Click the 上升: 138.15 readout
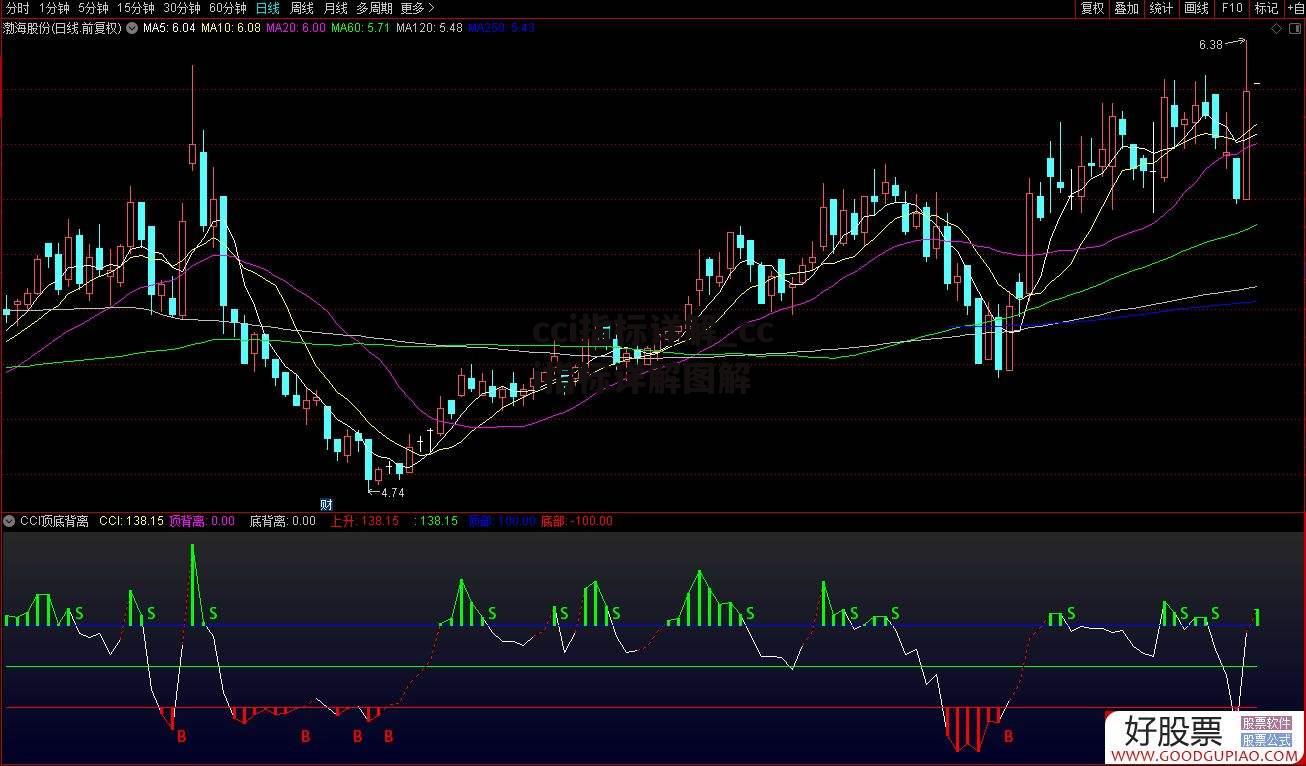The height and width of the screenshot is (766, 1306). click(x=365, y=521)
